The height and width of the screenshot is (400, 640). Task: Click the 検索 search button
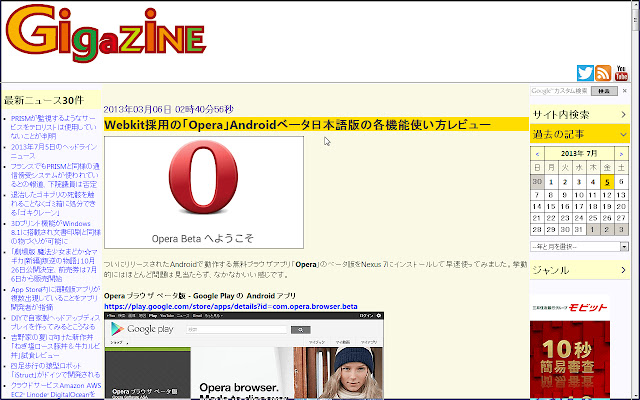click(x=599, y=91)
